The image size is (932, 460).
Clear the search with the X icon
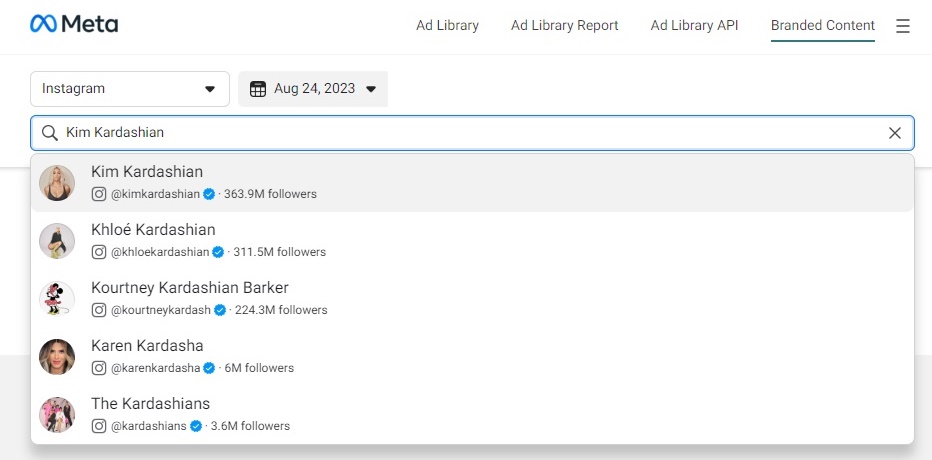(895, 133)
